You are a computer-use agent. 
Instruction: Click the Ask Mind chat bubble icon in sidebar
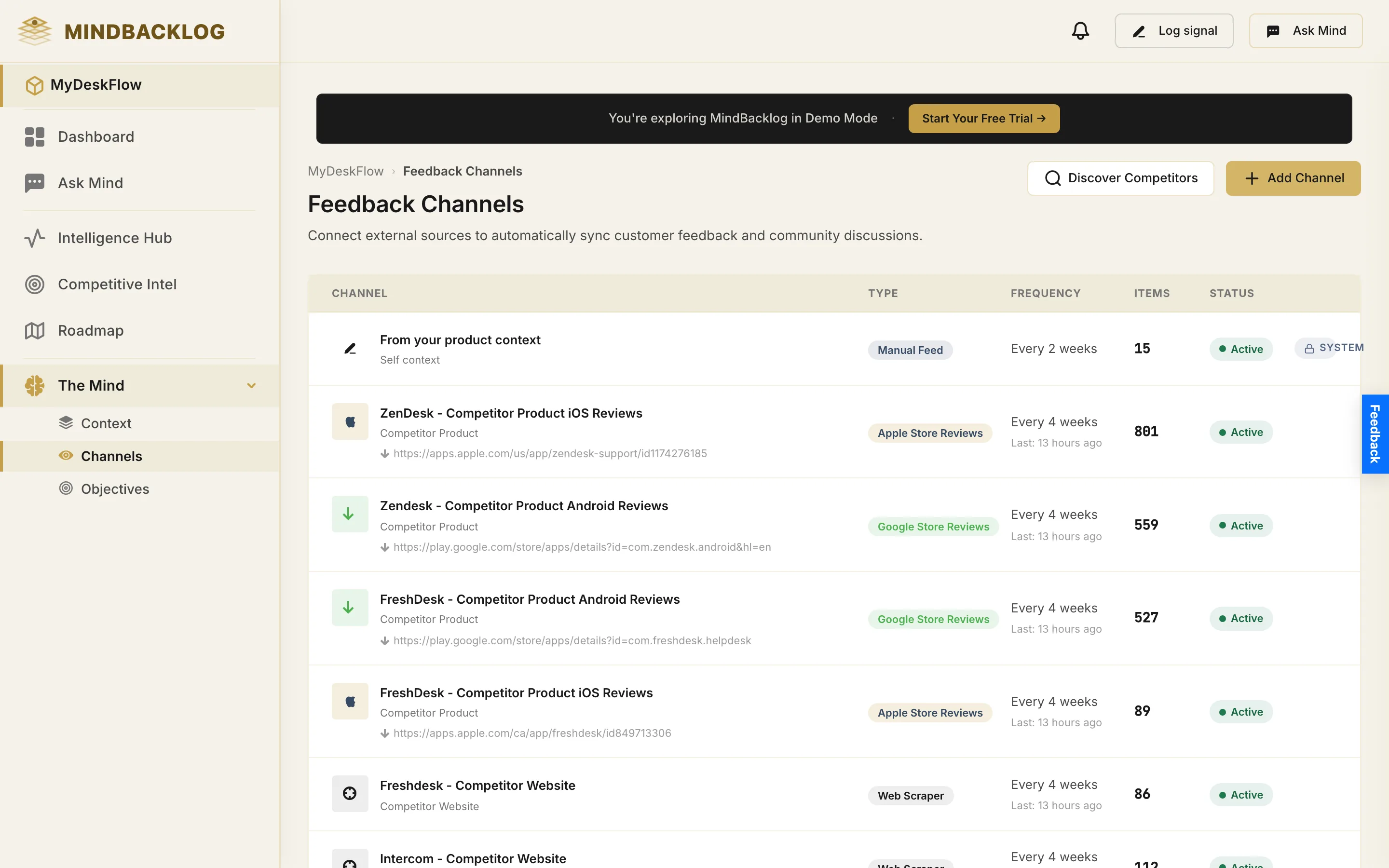(34, 183)
